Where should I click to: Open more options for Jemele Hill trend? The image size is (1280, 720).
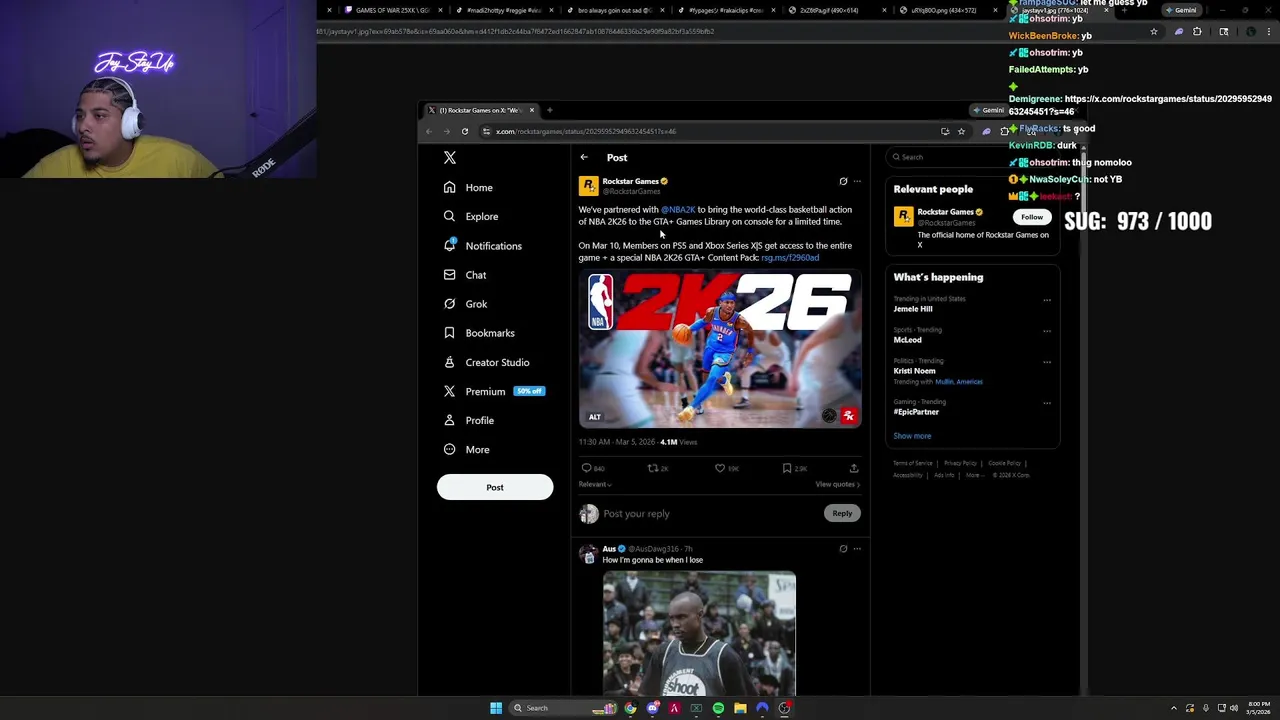[1047, 300]
